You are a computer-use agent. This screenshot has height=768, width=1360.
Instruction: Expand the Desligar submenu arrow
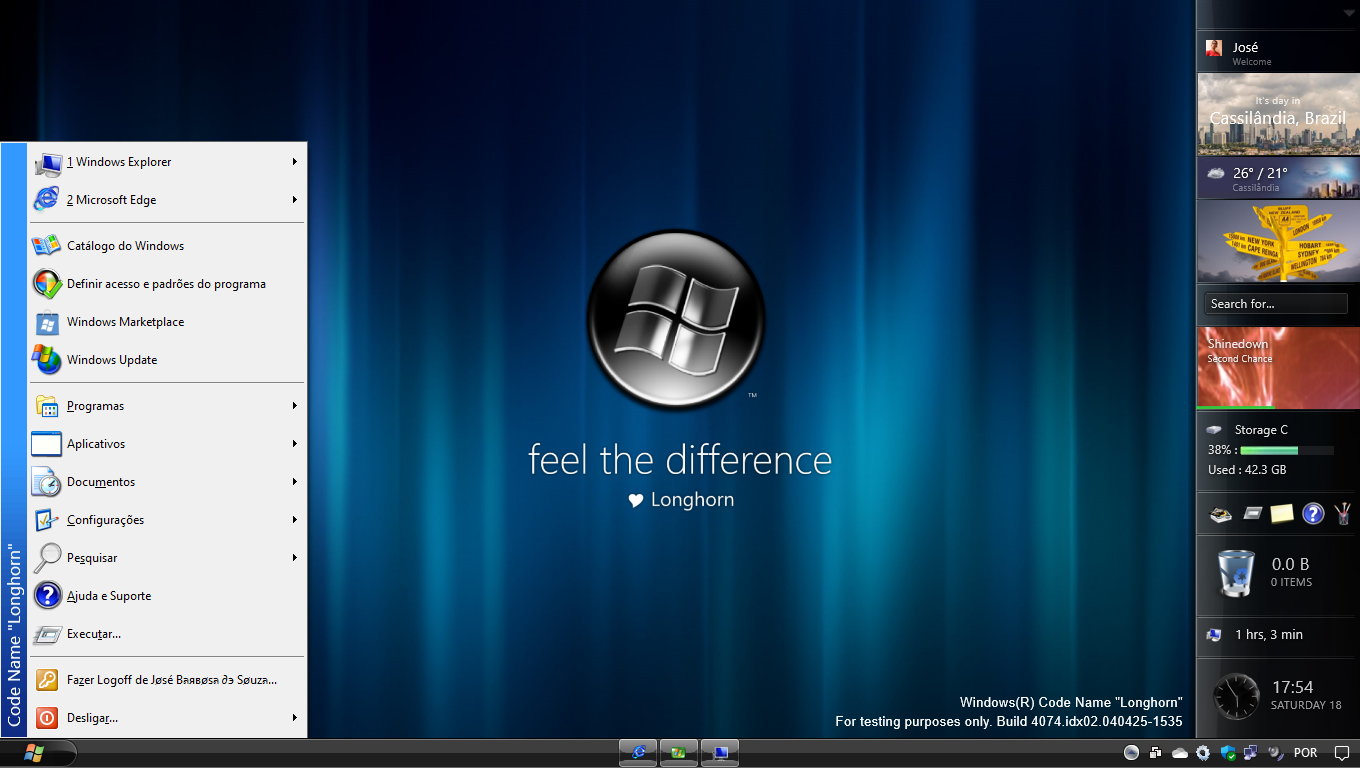tap(295, 718)
